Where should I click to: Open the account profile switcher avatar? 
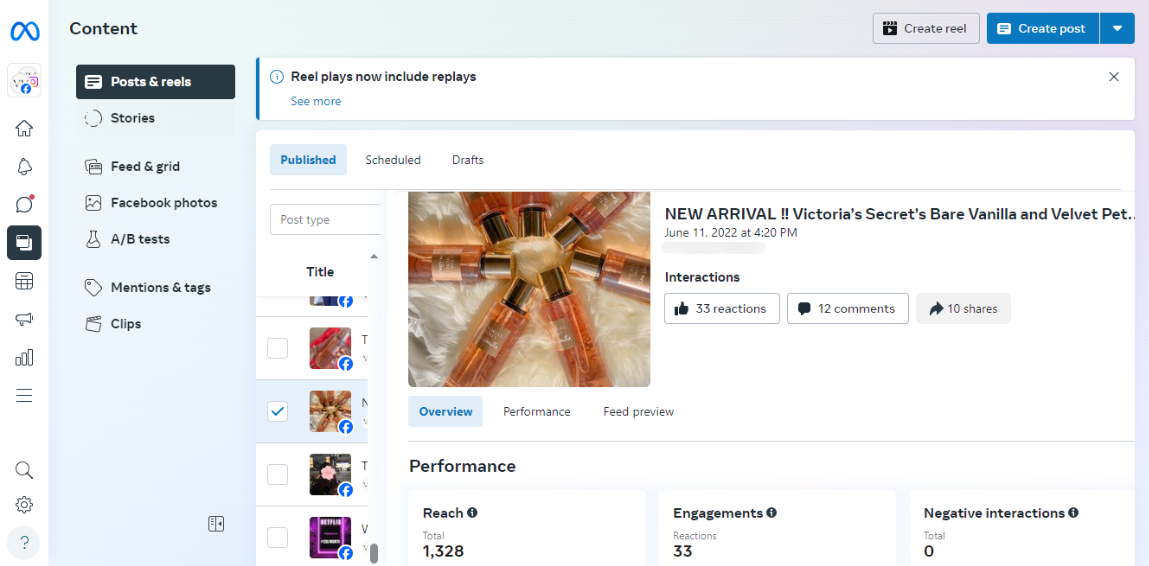pos(24,80)
